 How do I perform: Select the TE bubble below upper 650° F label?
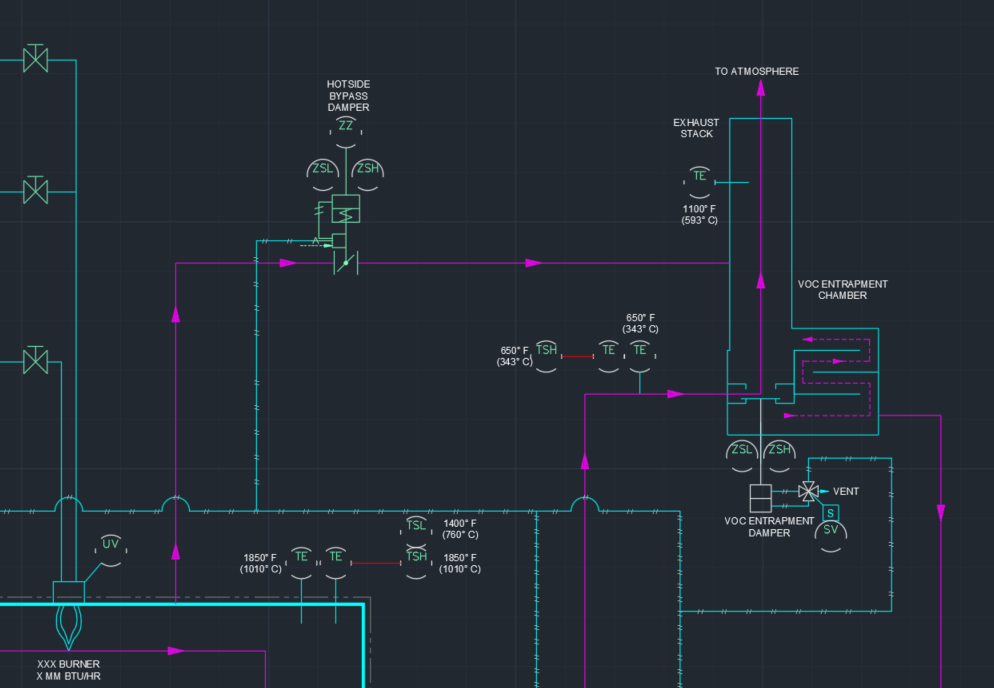pos(640,356)
